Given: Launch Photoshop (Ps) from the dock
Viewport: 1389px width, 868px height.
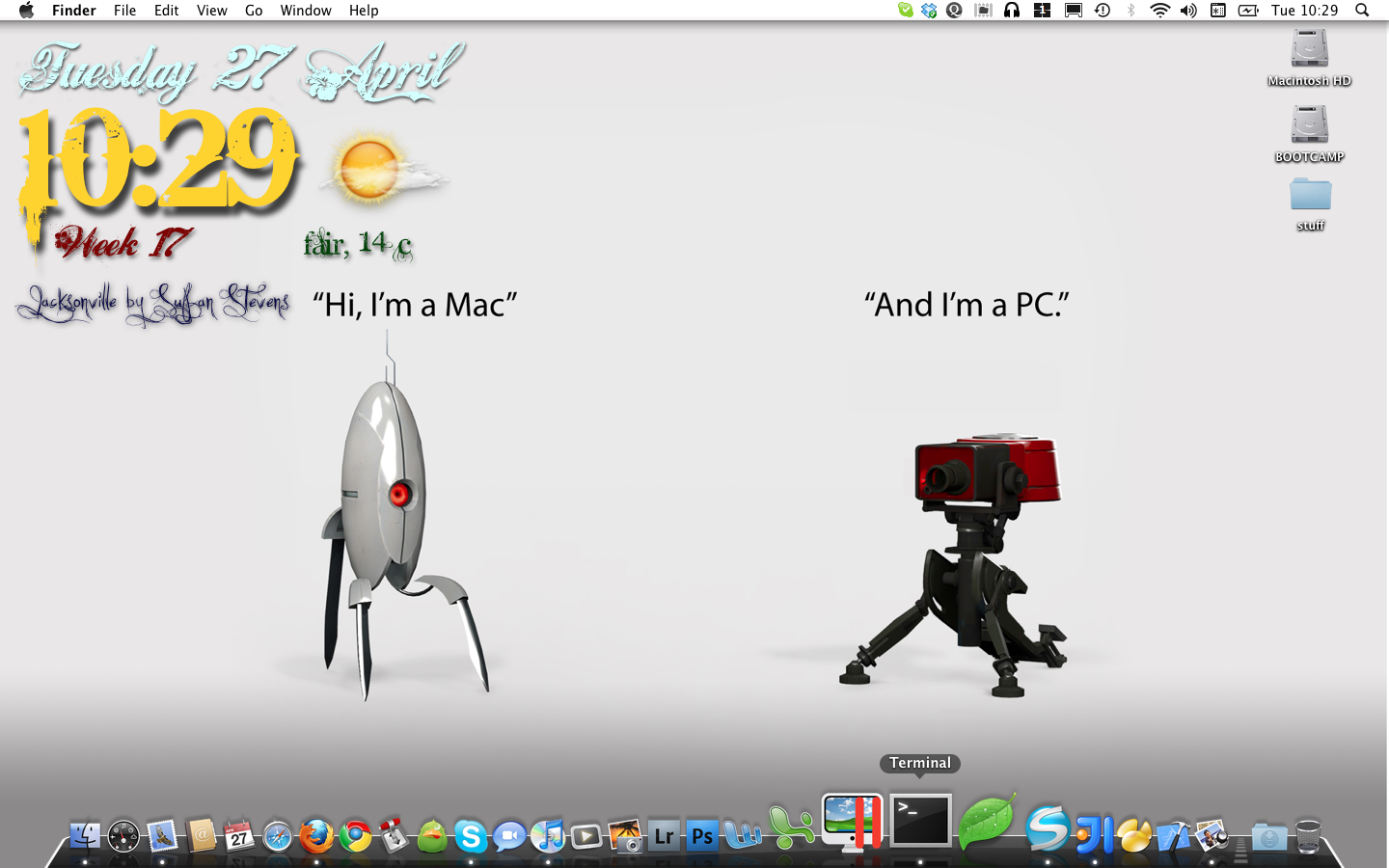Looking at the screenshot, I should click(702, 836).
